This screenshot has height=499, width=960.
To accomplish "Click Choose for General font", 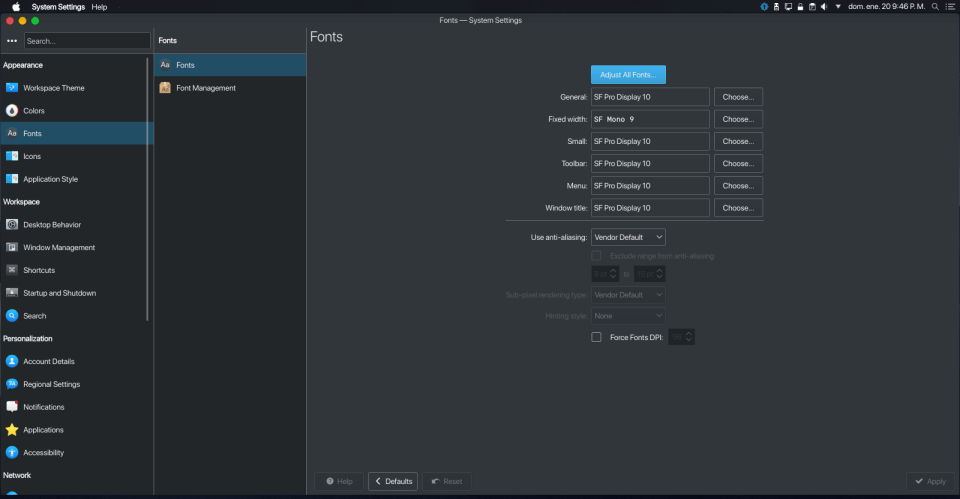I will [738, 97].
